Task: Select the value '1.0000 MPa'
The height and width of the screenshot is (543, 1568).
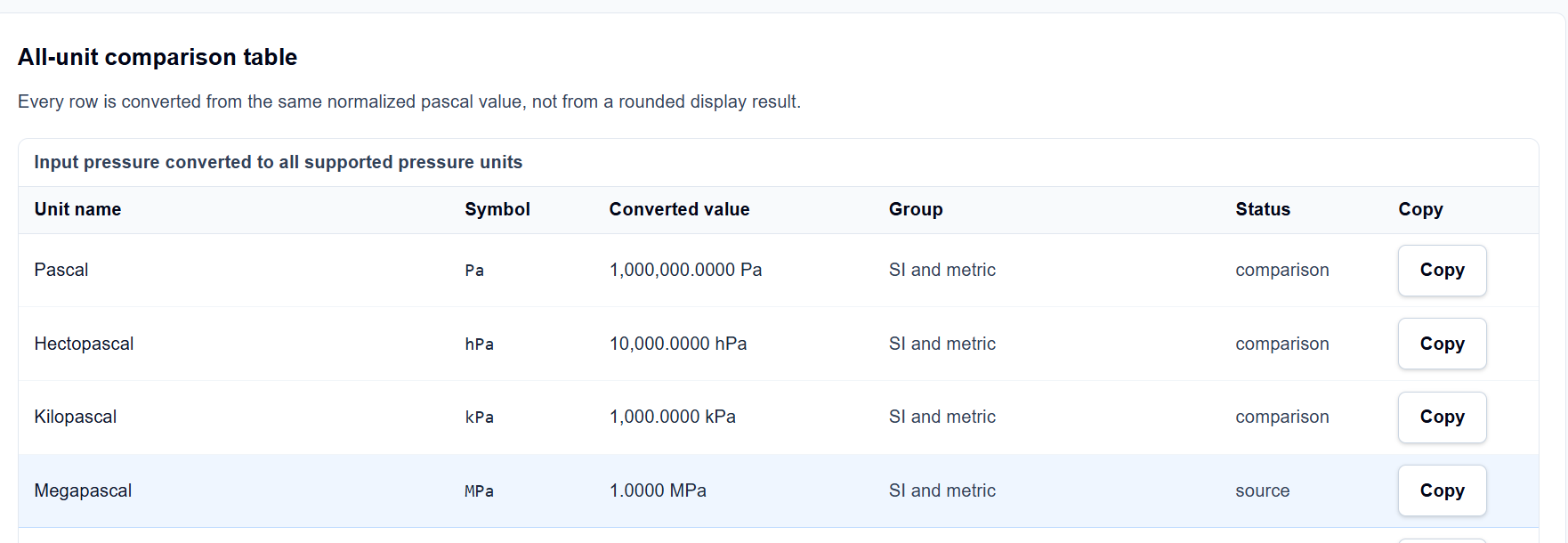Action: 658,490
